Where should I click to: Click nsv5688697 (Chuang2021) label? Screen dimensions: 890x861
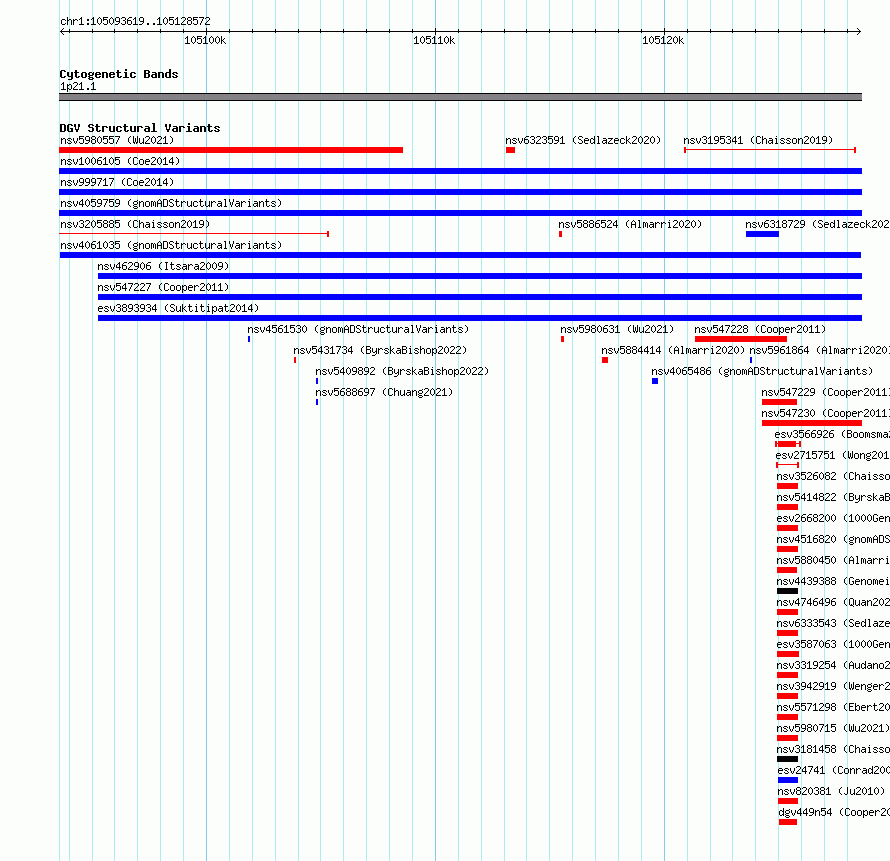(x=384, y=392)
